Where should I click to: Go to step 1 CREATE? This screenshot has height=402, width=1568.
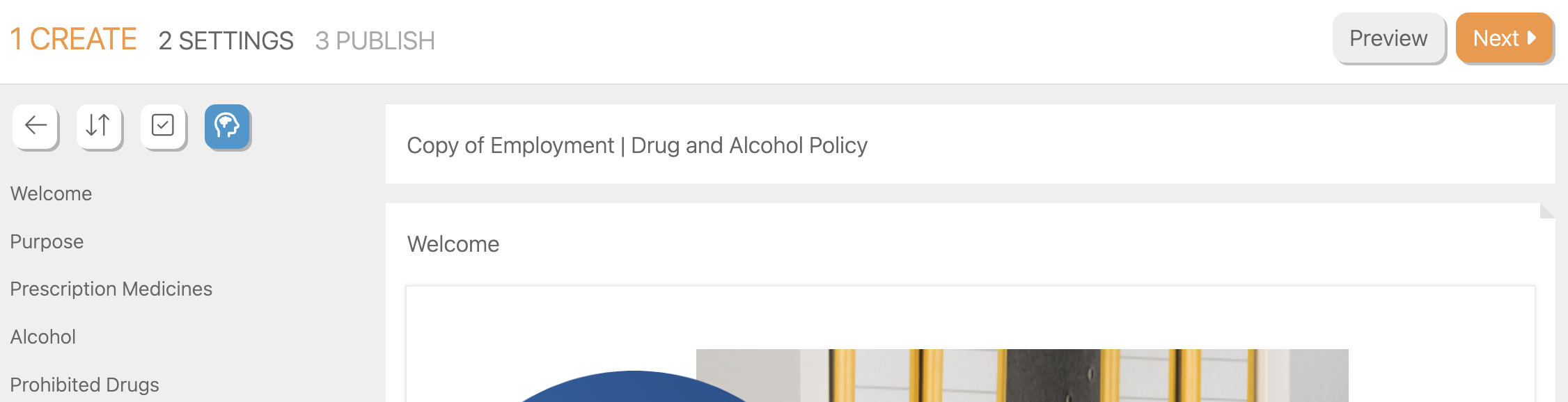pyautogui.click(x=73, y=40)
